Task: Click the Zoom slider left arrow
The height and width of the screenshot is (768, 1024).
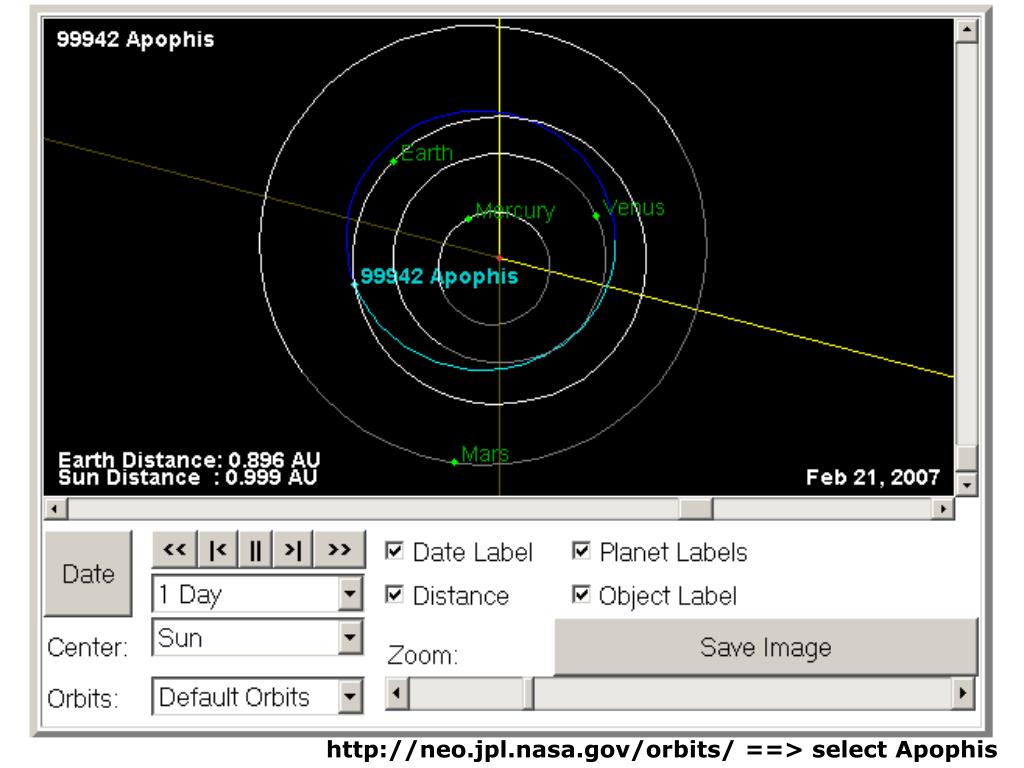Action: 396,694
